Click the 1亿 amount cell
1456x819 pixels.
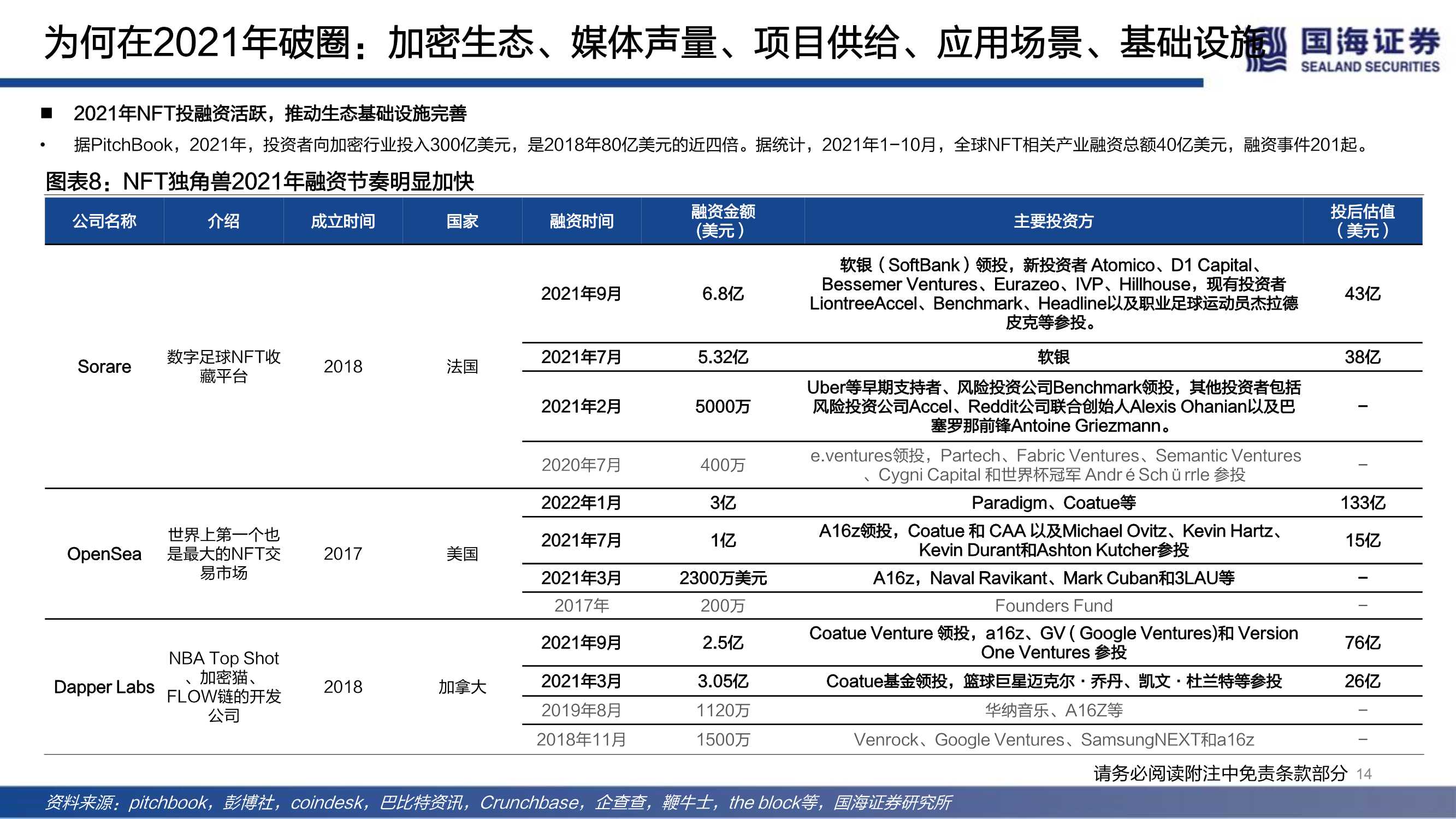coord(723,541)
